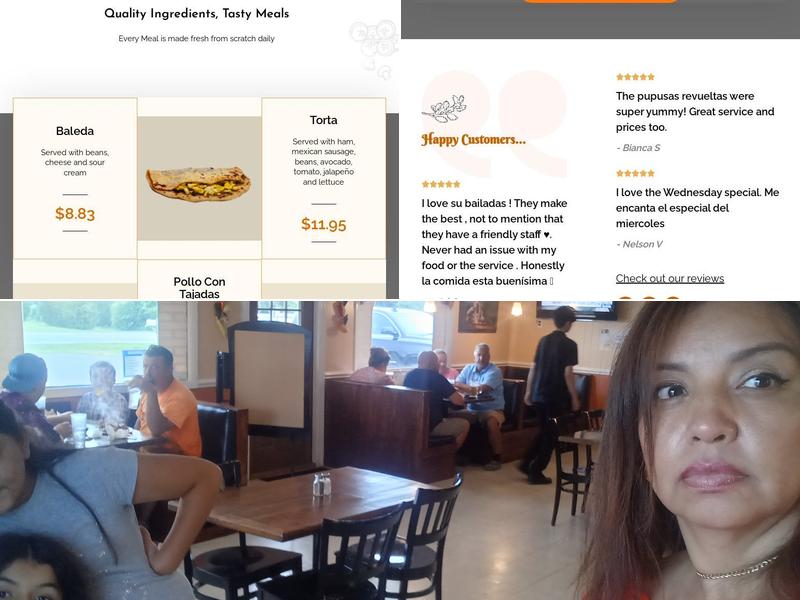Screen dimensions: 800x600
Task: Click the leaf sprig icon above Happy Customers
Action: [444, 109]
